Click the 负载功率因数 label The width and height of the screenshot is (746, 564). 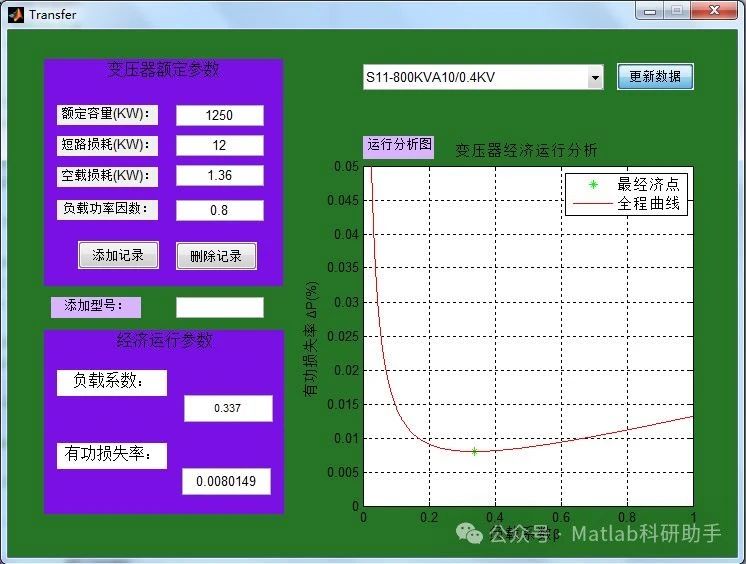tap(107, 209)
